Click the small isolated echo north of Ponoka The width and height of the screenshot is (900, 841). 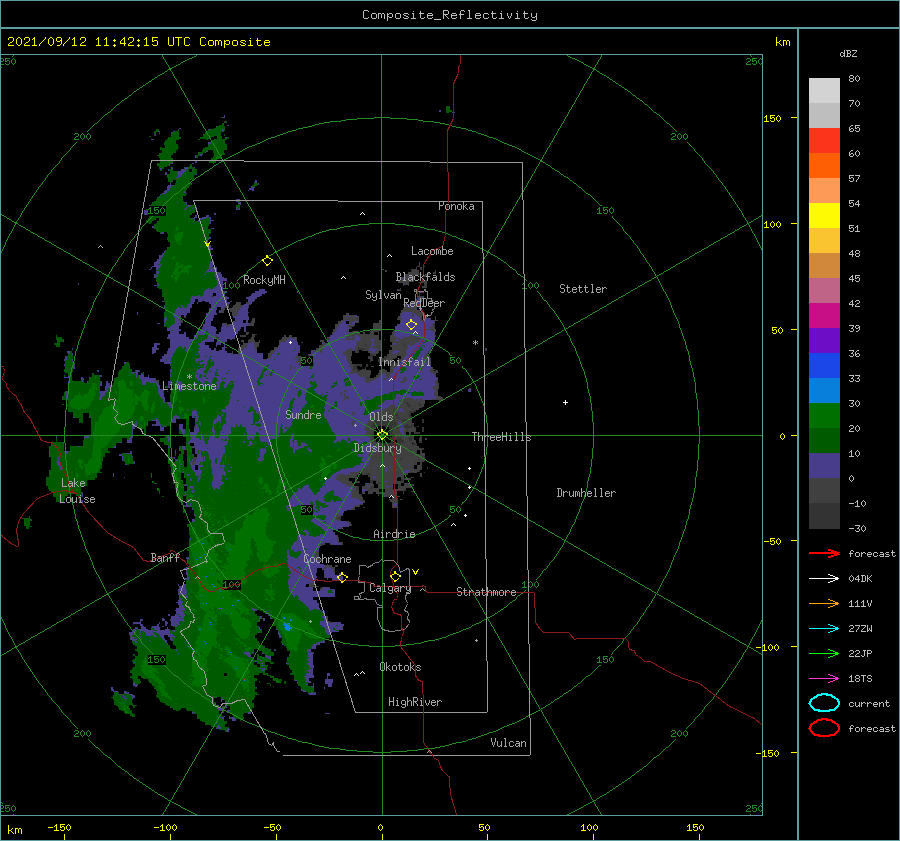pyautogui.click(x=448, y=109)
